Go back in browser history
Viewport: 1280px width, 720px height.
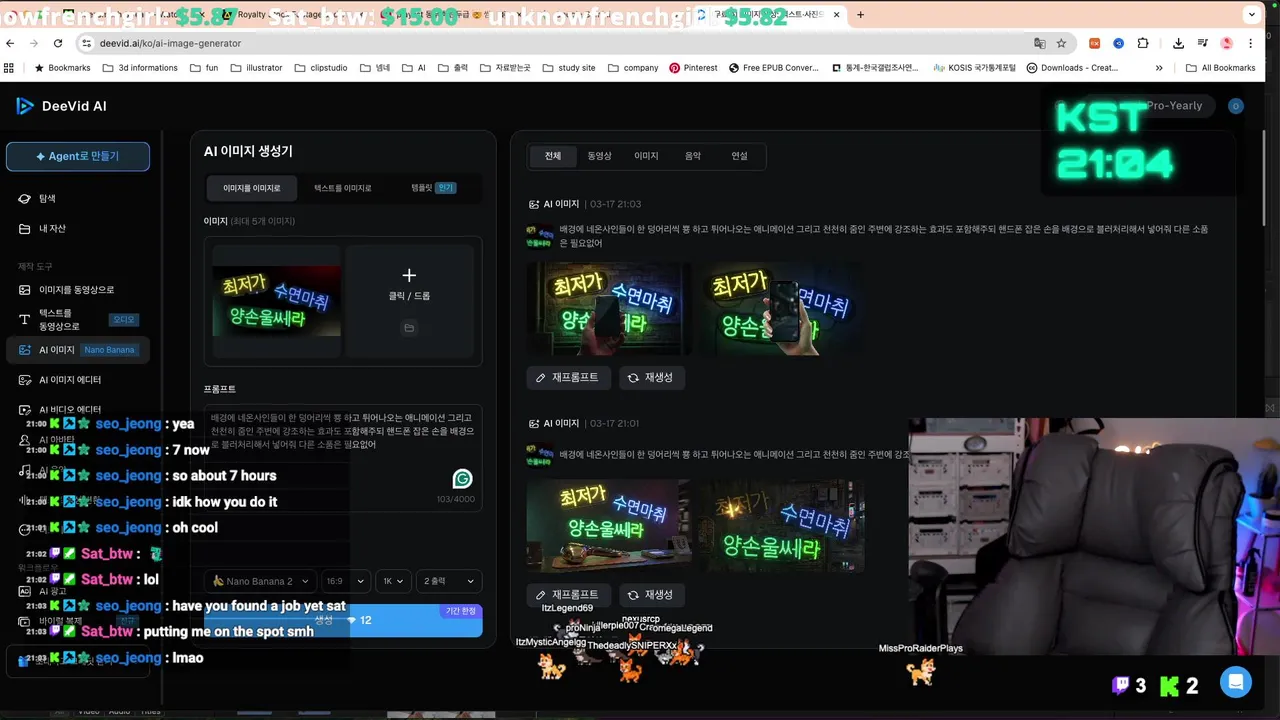click(11, 43)
